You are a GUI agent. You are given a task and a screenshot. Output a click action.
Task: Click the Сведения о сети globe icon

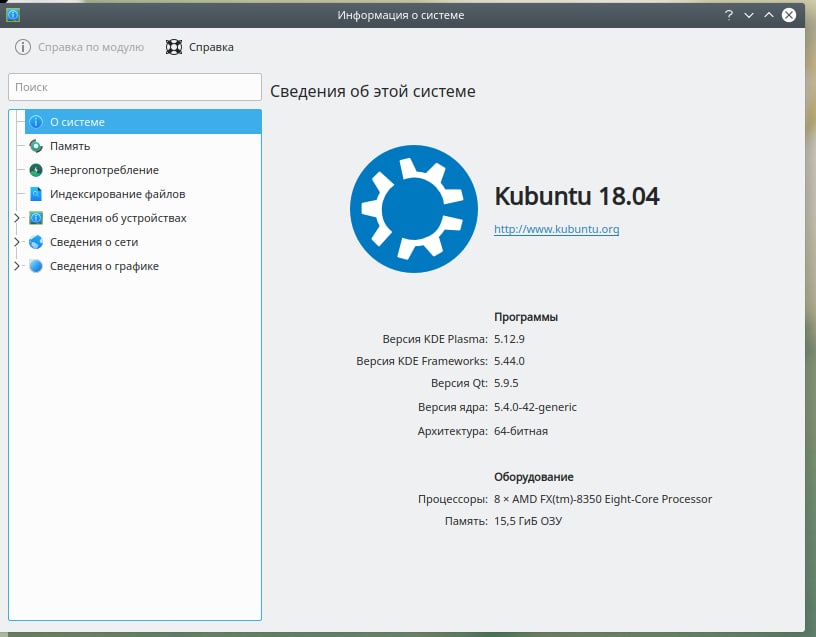tap(35, 242)
